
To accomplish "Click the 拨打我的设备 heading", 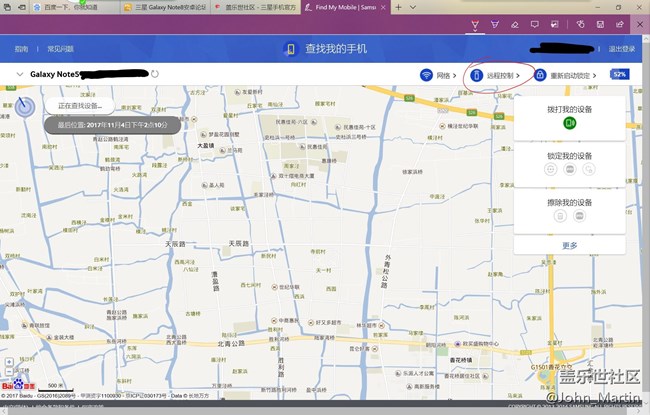I will [x=570, y=109].
